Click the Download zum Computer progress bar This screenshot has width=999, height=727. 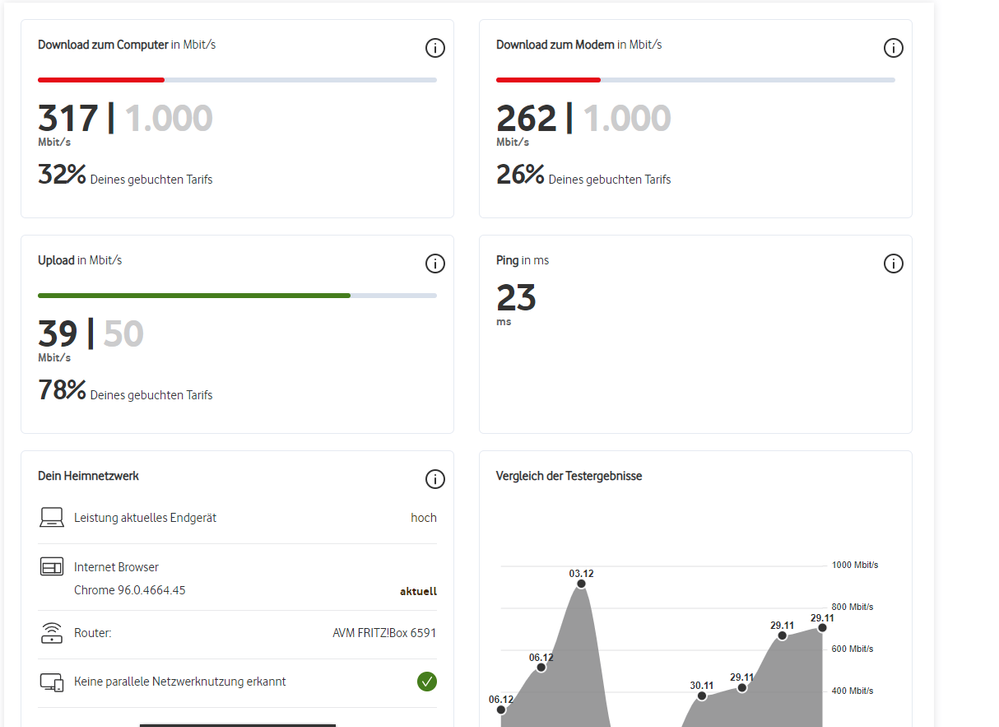click(237, 80)
